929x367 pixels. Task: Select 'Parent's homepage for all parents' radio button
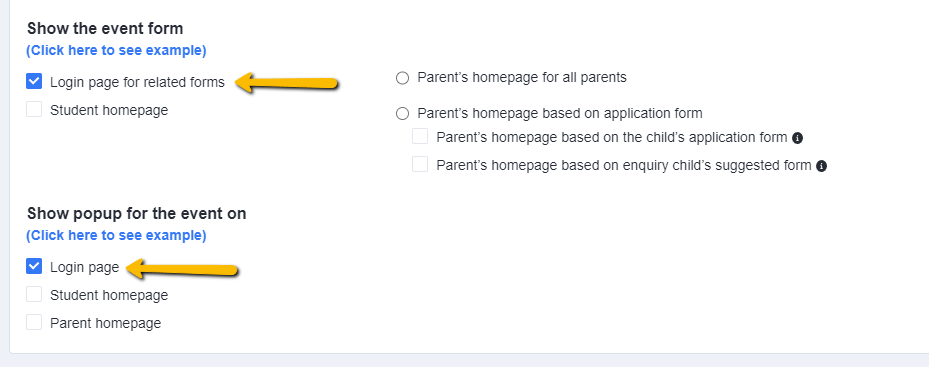(402, 78)
